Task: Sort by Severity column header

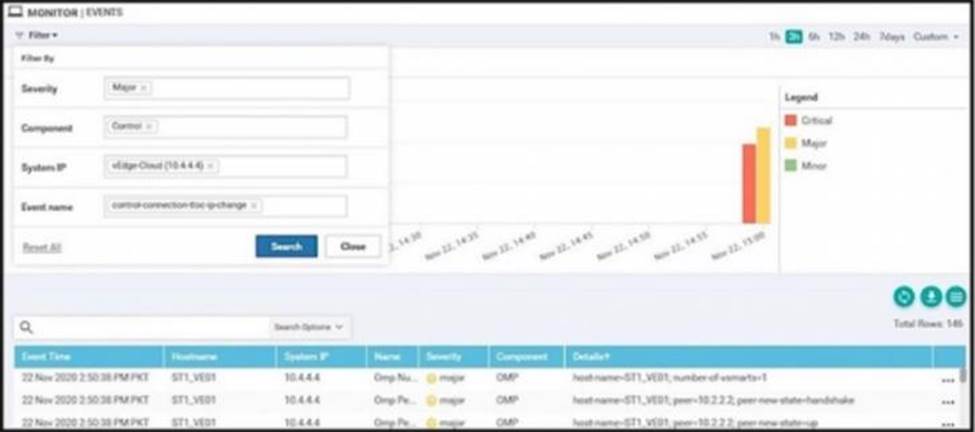Action: pyautogui.click(x=444, y=356)
